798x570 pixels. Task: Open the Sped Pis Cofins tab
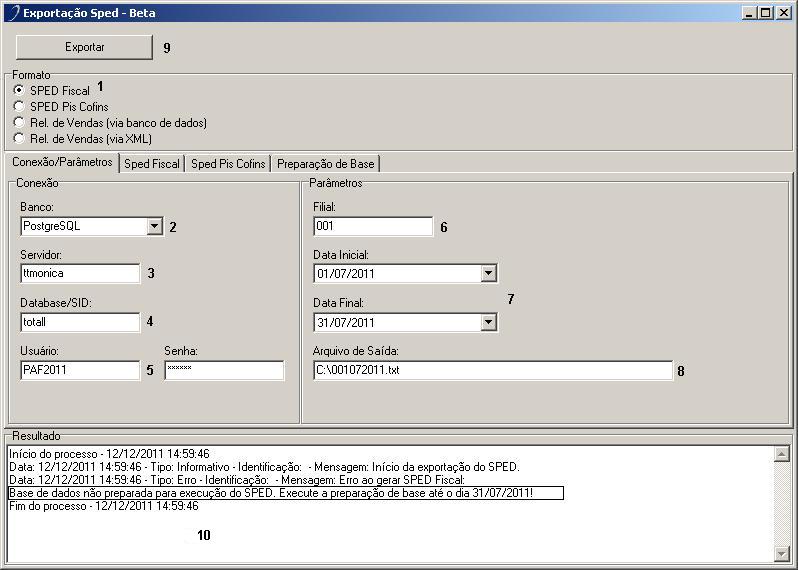click(x=228, y=164)
